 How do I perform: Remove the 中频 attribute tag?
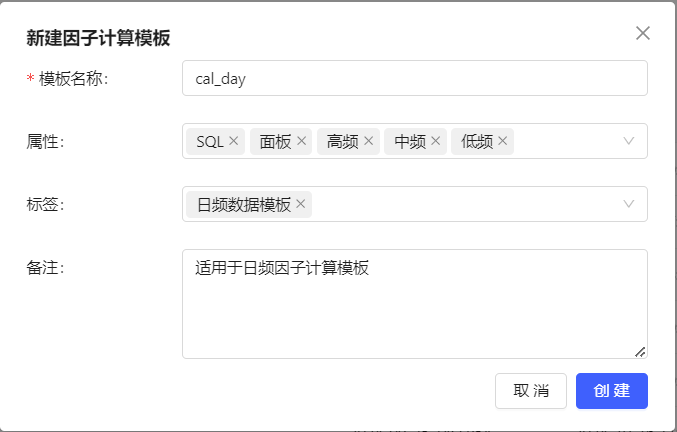(435, 141)
